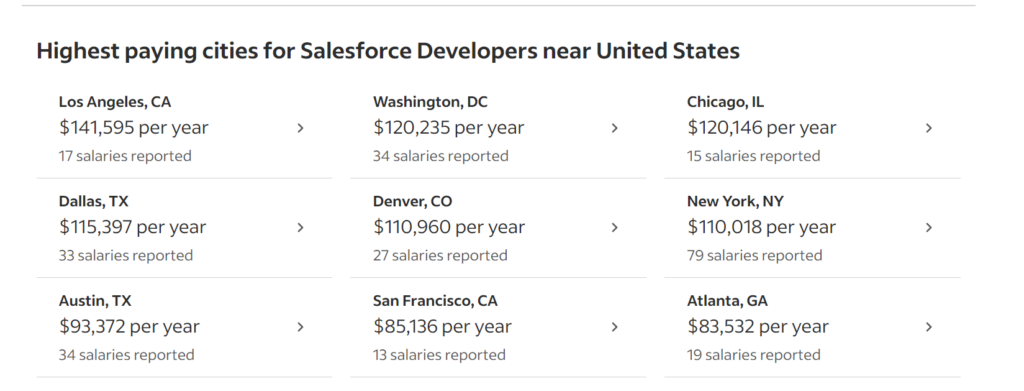Click the 79 salaries reported text
The height and width of the screenshot is (391, 1024).
754,256
